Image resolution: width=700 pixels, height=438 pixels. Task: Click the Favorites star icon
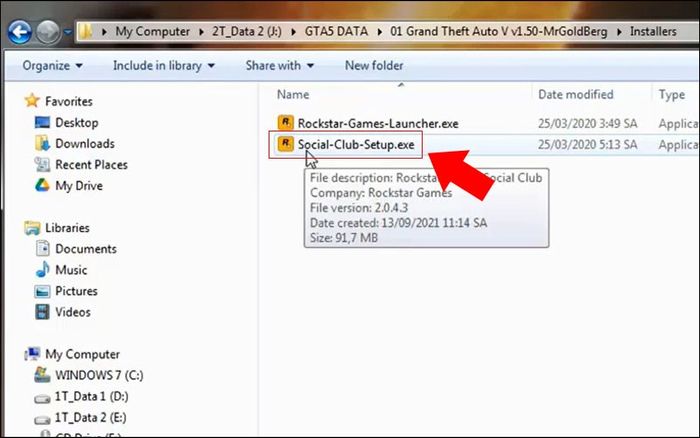click(32, 100)
